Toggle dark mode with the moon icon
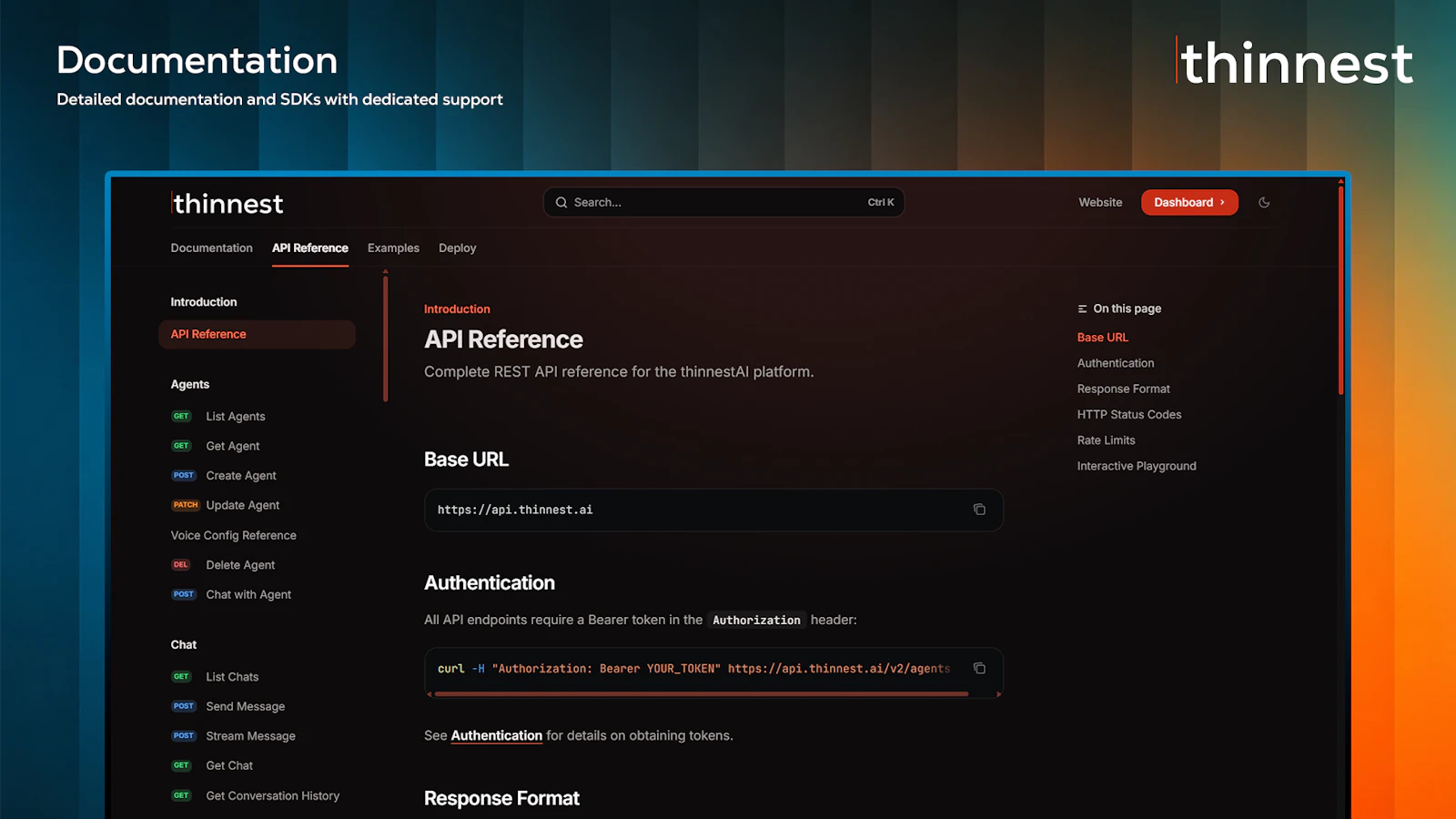Image resolution: width=1456 pixels, height=819 pixels. pyautogui.click(x=1264, y=202)
